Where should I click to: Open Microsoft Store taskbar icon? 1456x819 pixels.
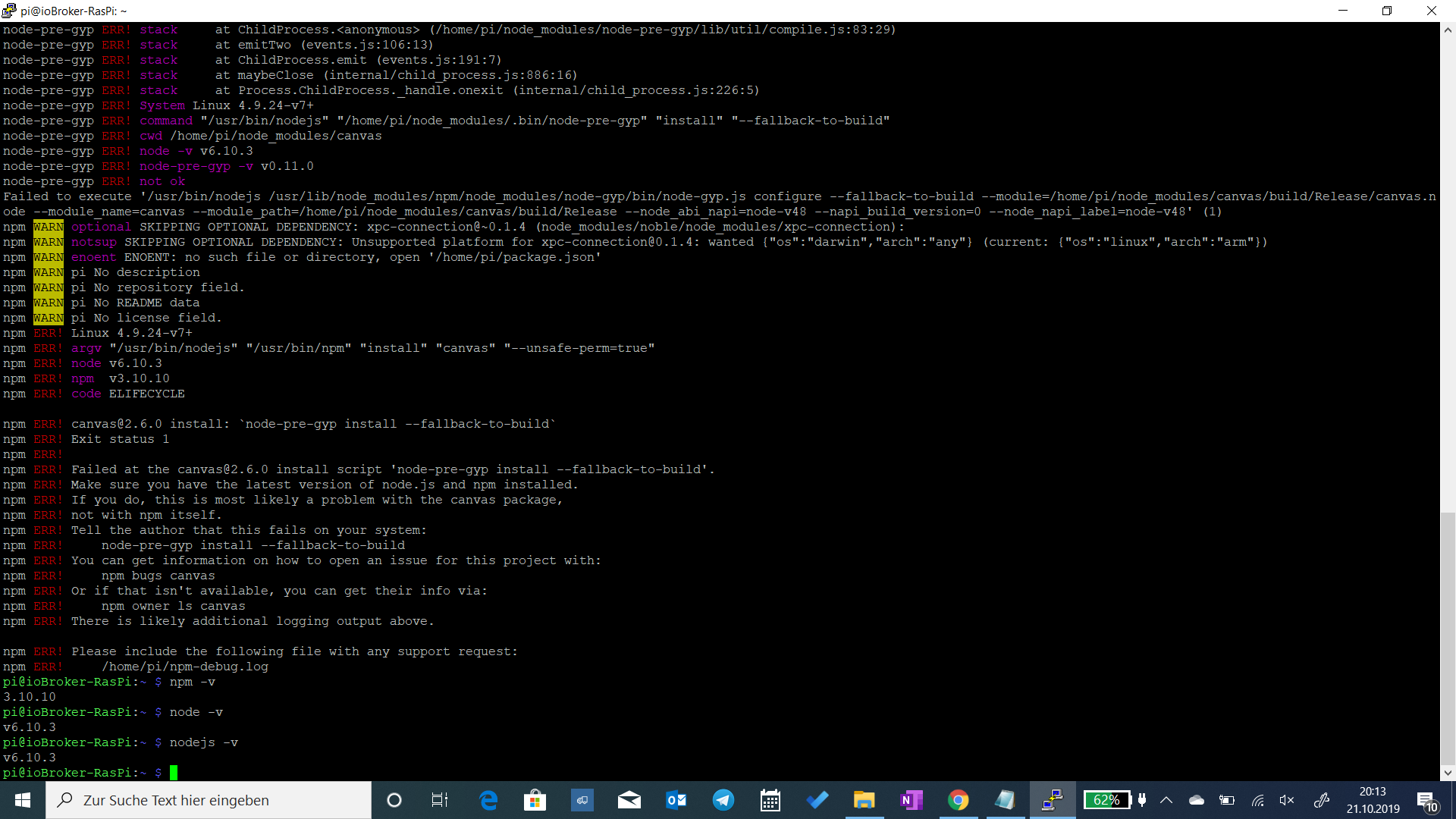point(535,800)
